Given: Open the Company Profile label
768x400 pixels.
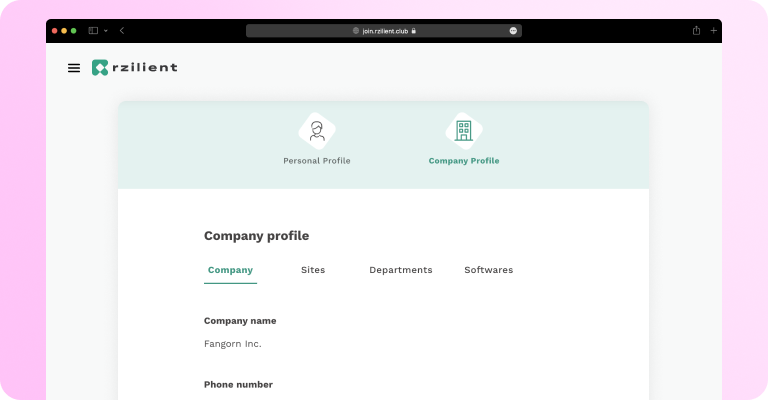Looking at the screenshot, I should [464, 161].
